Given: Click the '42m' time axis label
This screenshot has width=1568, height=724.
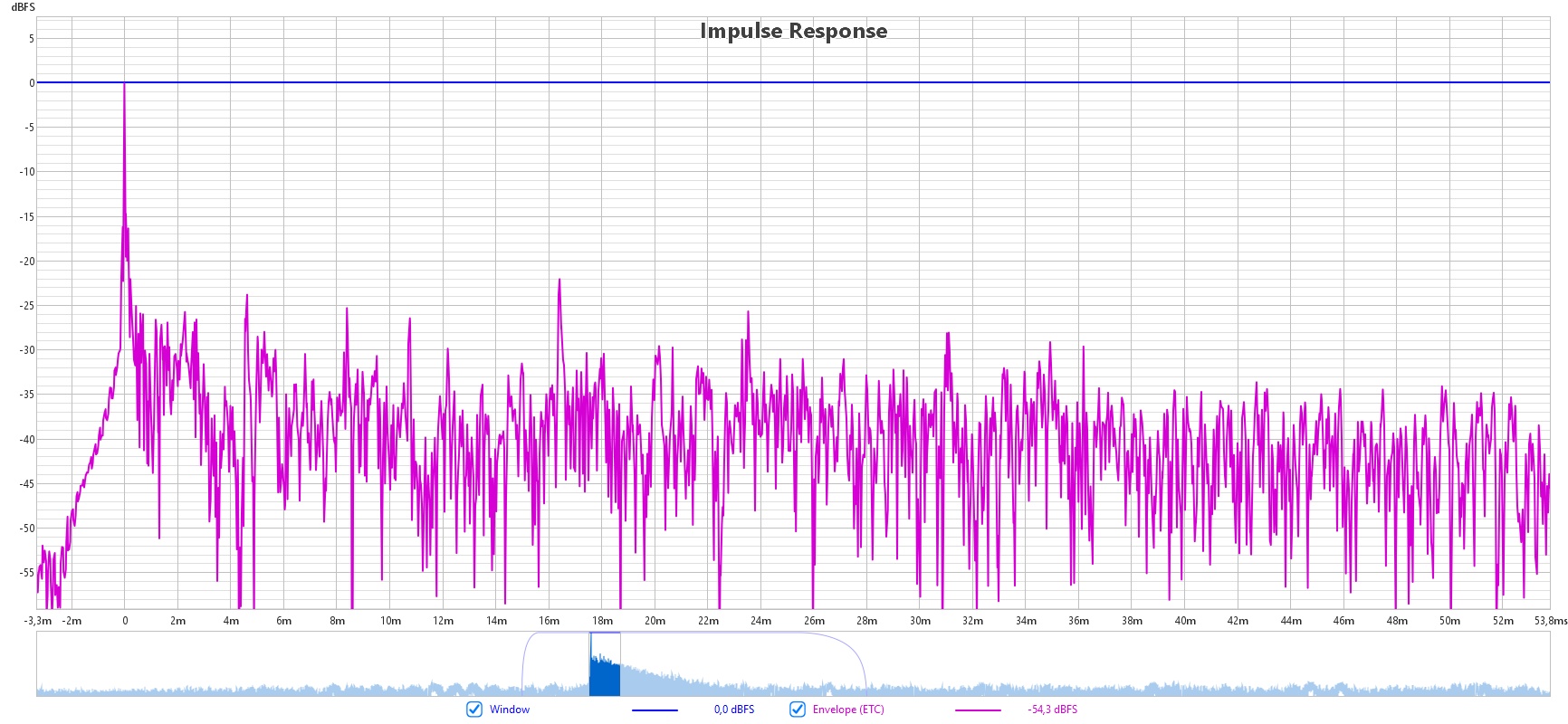Looking at the screenshot, I should coord(1238,621).
